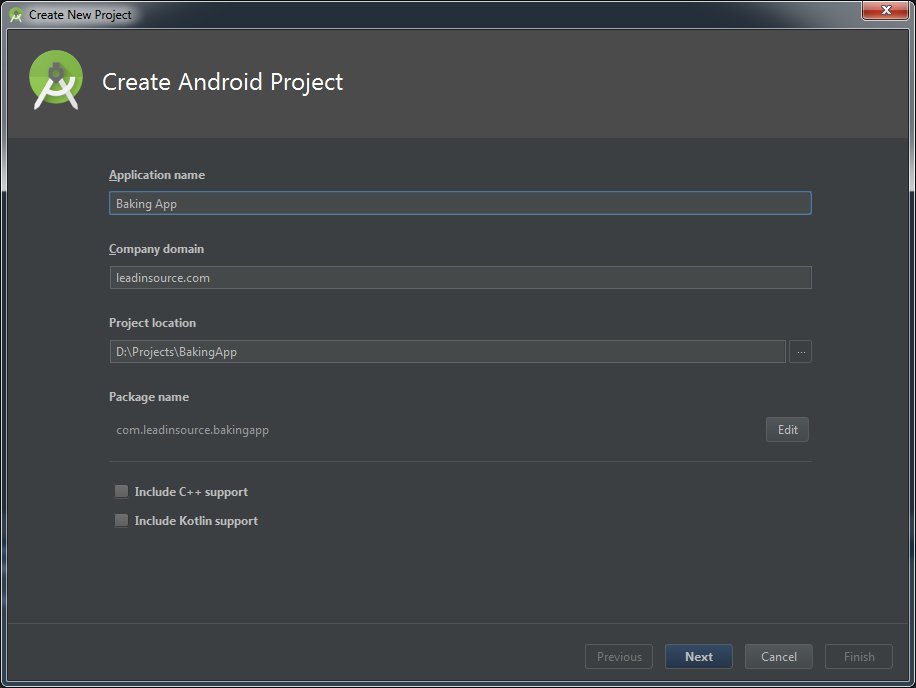
Task: Click the Project location path field
Action: tap(447, 351)
